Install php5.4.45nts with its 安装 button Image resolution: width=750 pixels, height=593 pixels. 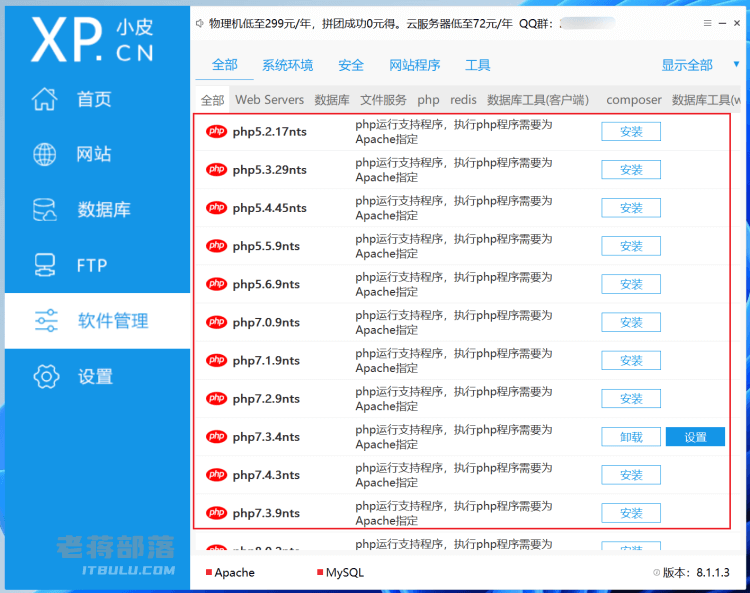point(631,208)
